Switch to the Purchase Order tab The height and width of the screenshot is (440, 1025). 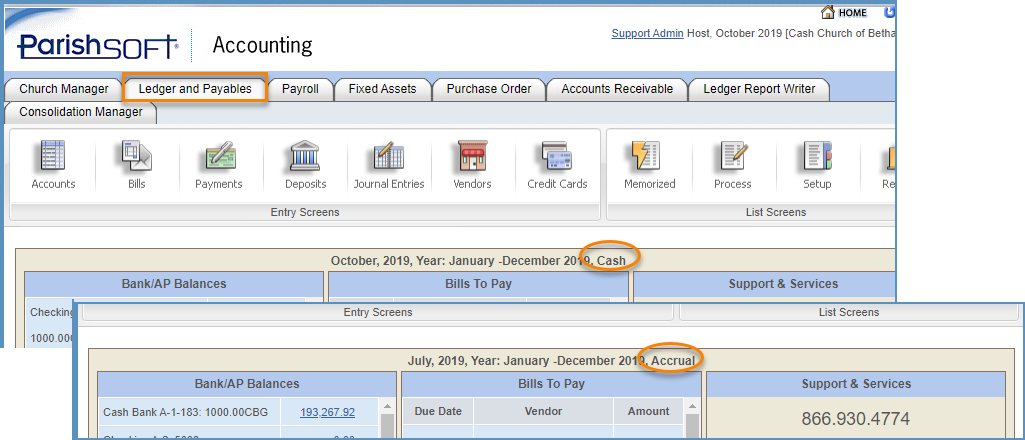coord(489,89)
